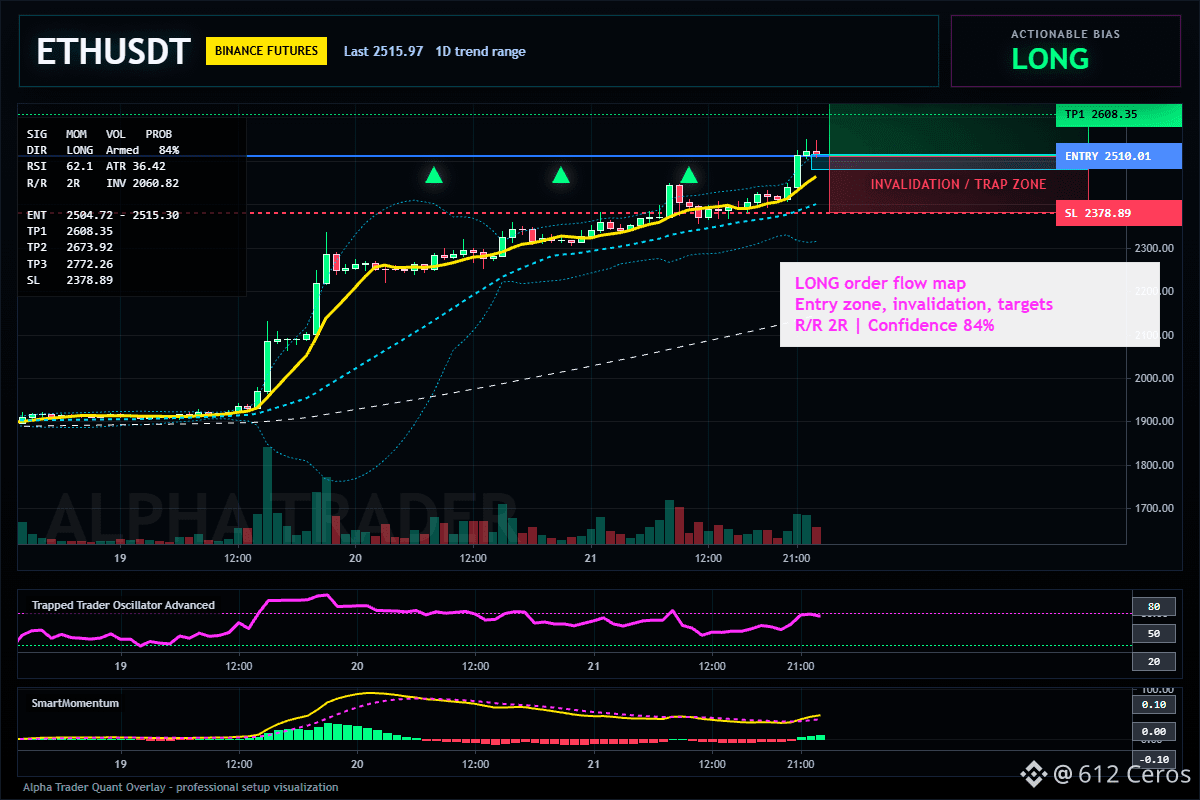The height and width of the screenshot is (800, 1200).
Task: Click the 1D trend range label
Action: [480, 51]
